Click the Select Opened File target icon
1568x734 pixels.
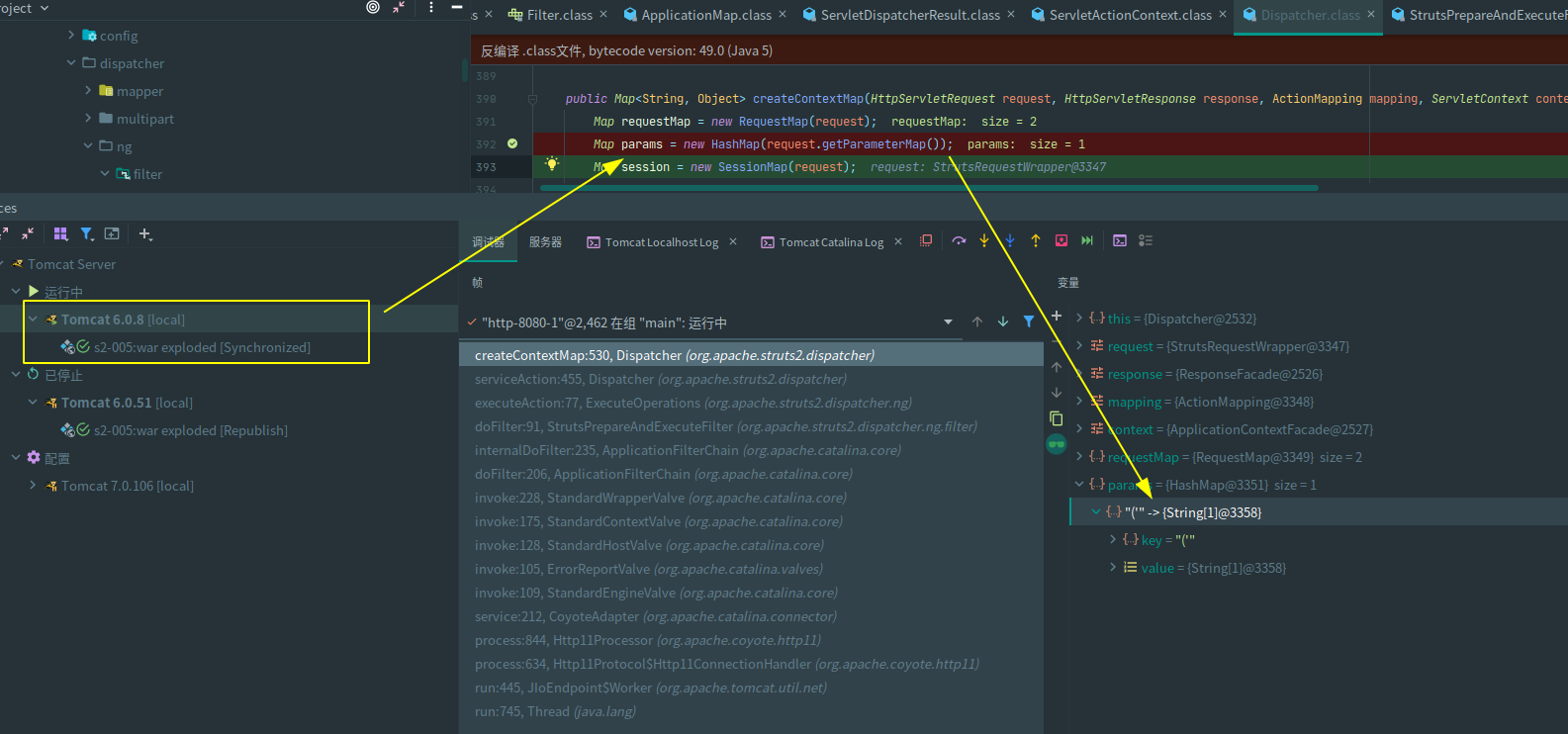click(373, 8)
